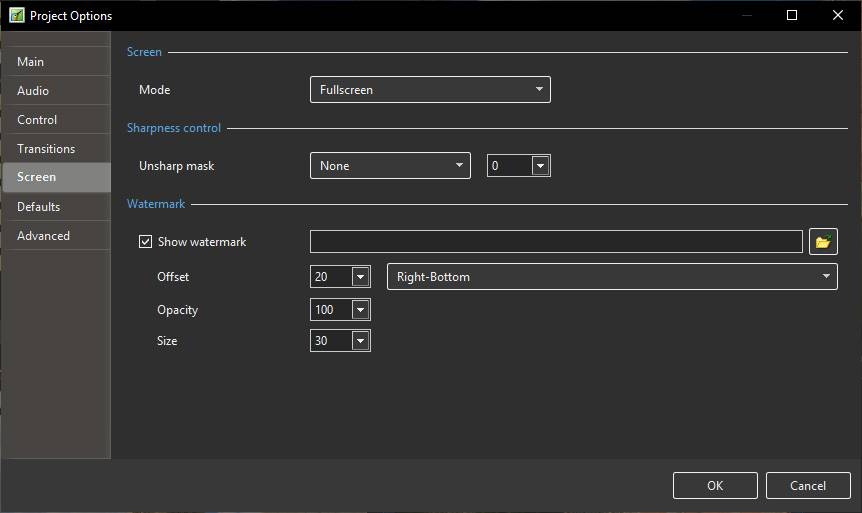This screenshot has width=862, height=513.
Task: Open the Size value dropdown arrow
Action: point(361,340)
